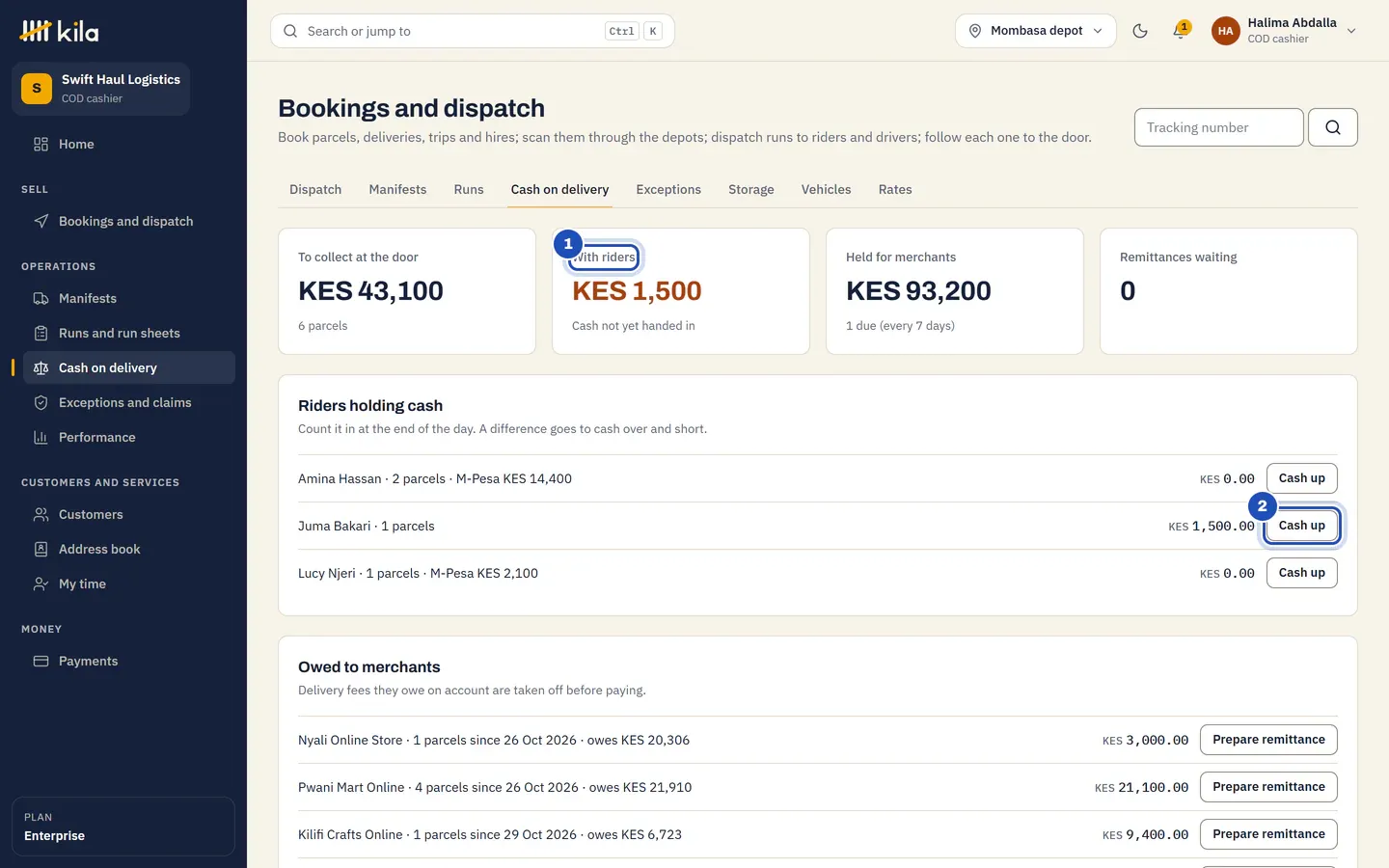This screenshot has height=868, width=1389.
Task: Expand the Halima Abdalla account menu
Action: pos(1285,31)
